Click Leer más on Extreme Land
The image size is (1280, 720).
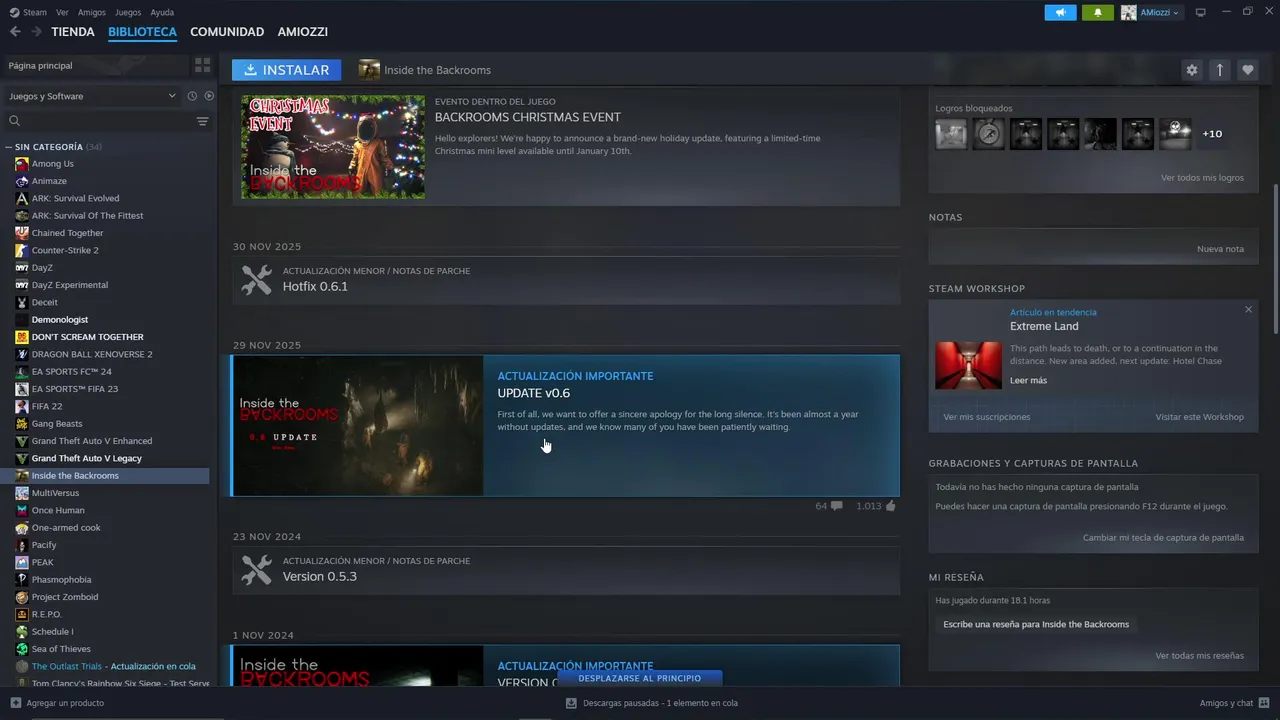point(1028,381)
